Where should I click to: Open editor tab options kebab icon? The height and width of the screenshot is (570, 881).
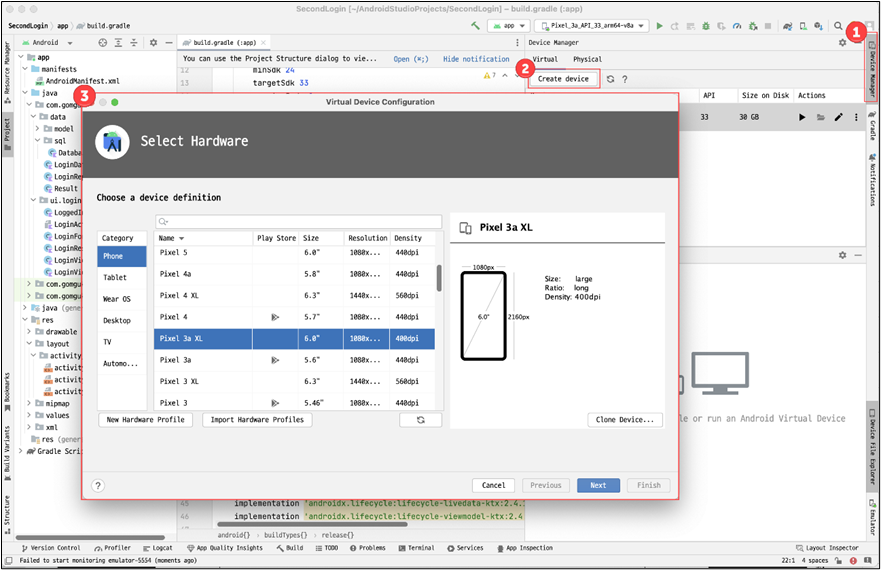tap(517, 43)
